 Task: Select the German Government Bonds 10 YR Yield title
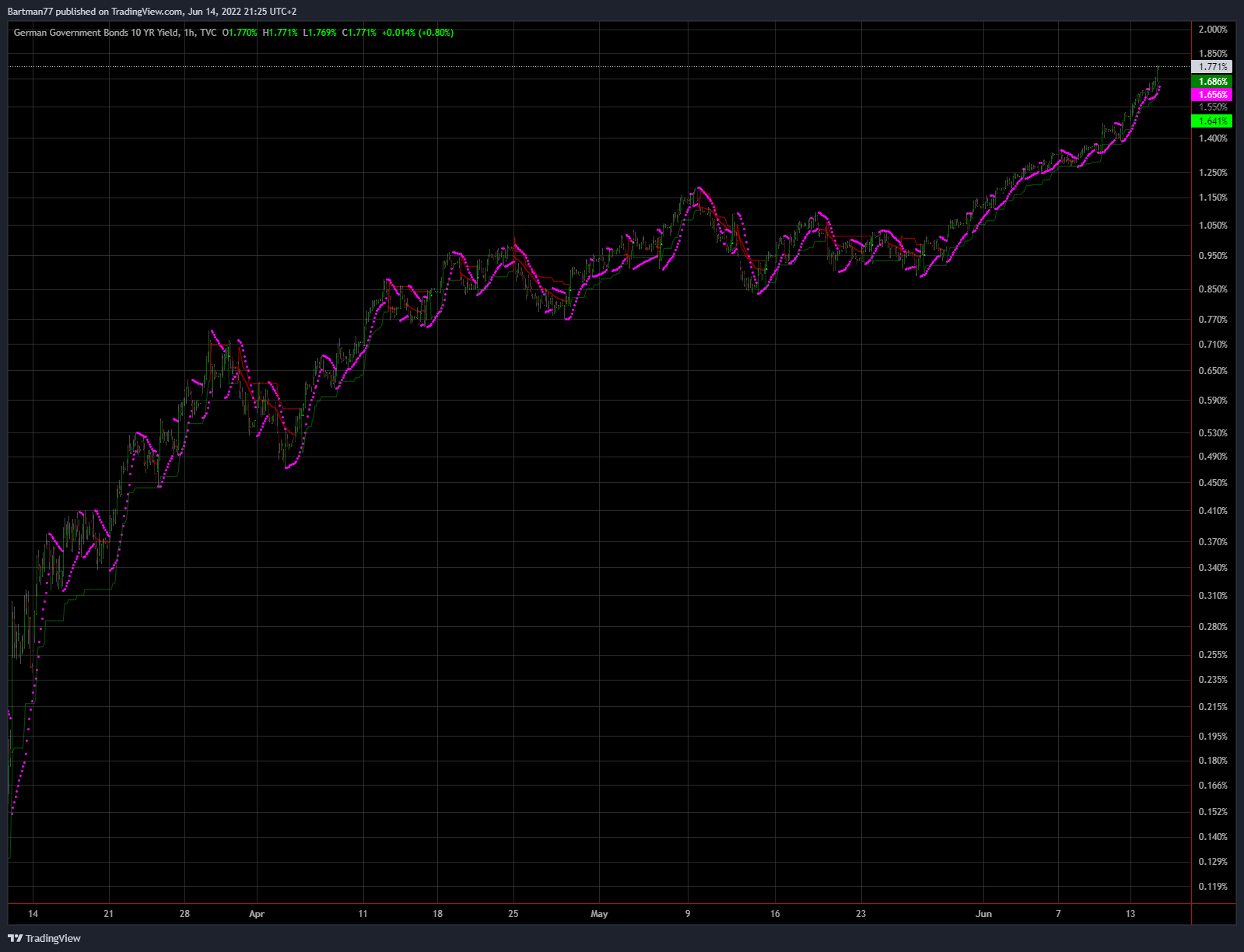tap(96, 33)
